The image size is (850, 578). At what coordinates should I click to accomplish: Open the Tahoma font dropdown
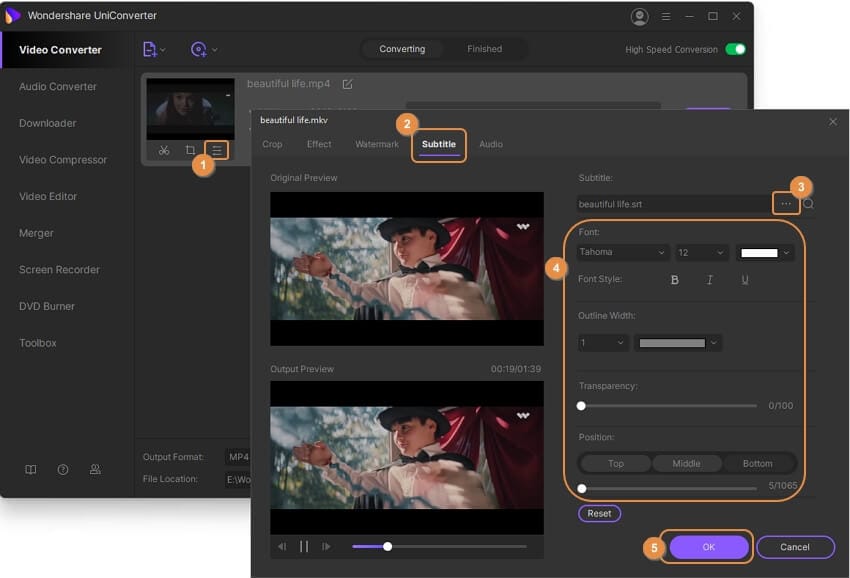pos(622,252)
